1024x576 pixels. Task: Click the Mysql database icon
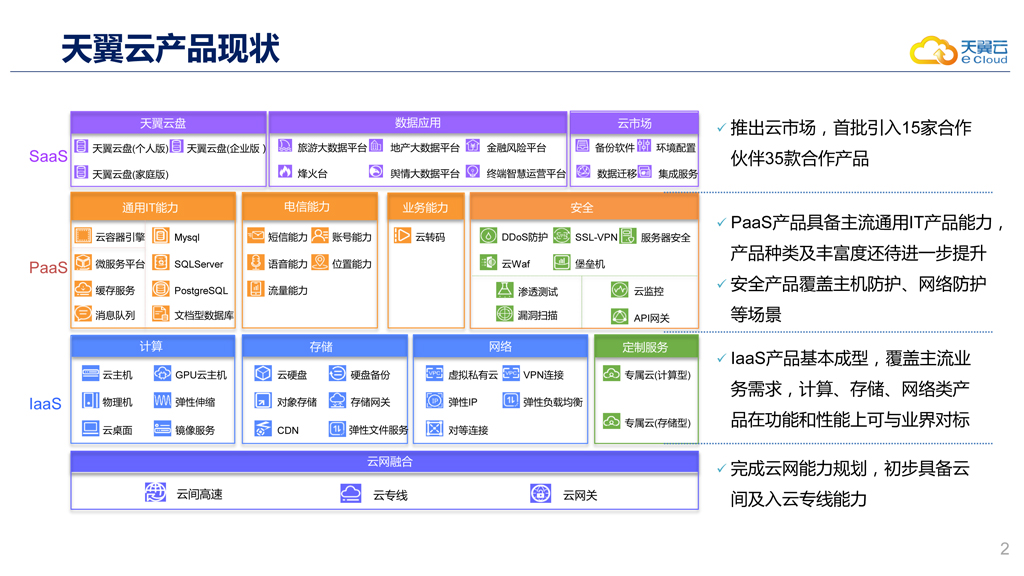pyautogui.click(x=161, y=235)
